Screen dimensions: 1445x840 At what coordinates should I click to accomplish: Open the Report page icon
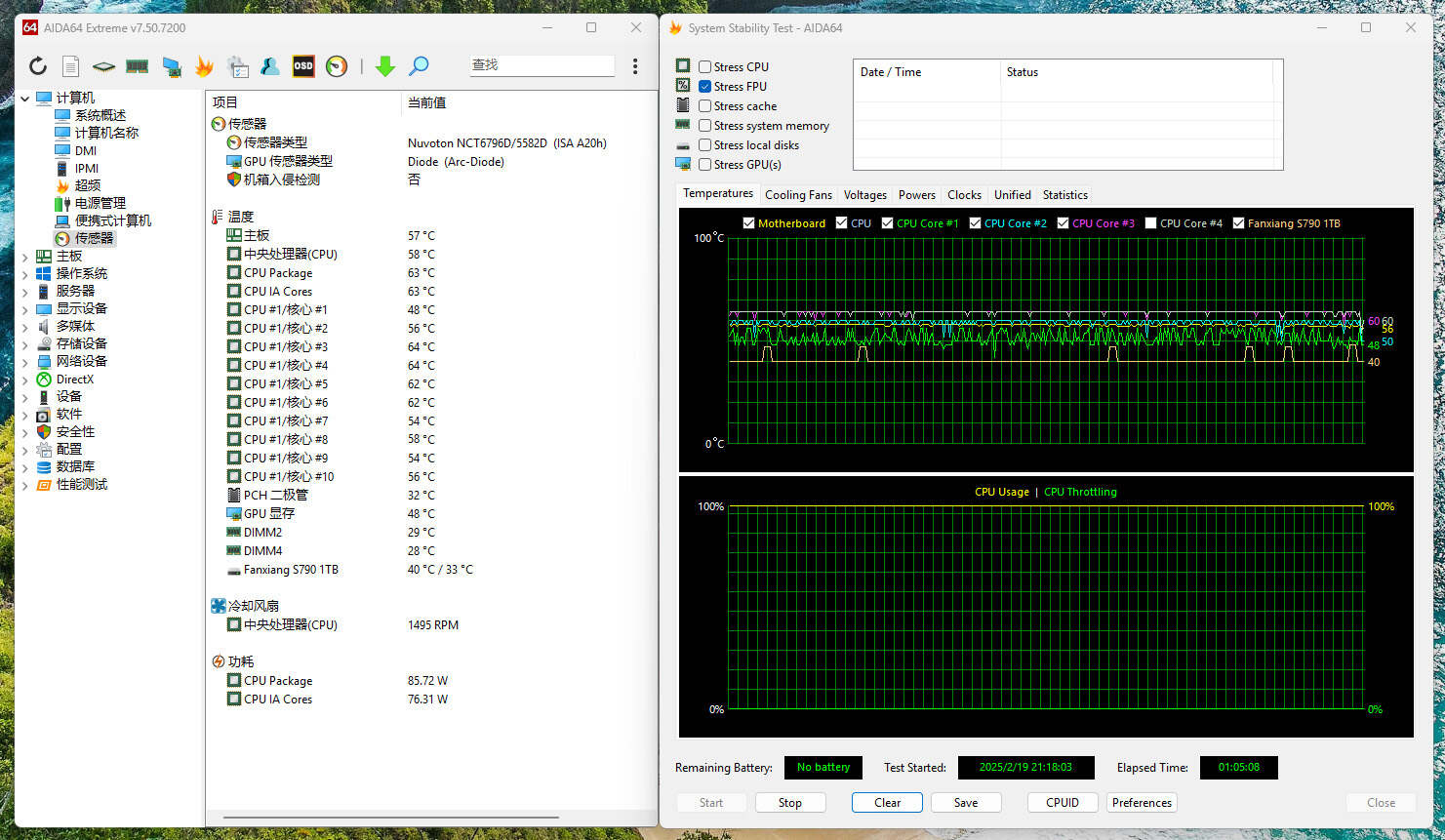[70, 66]
